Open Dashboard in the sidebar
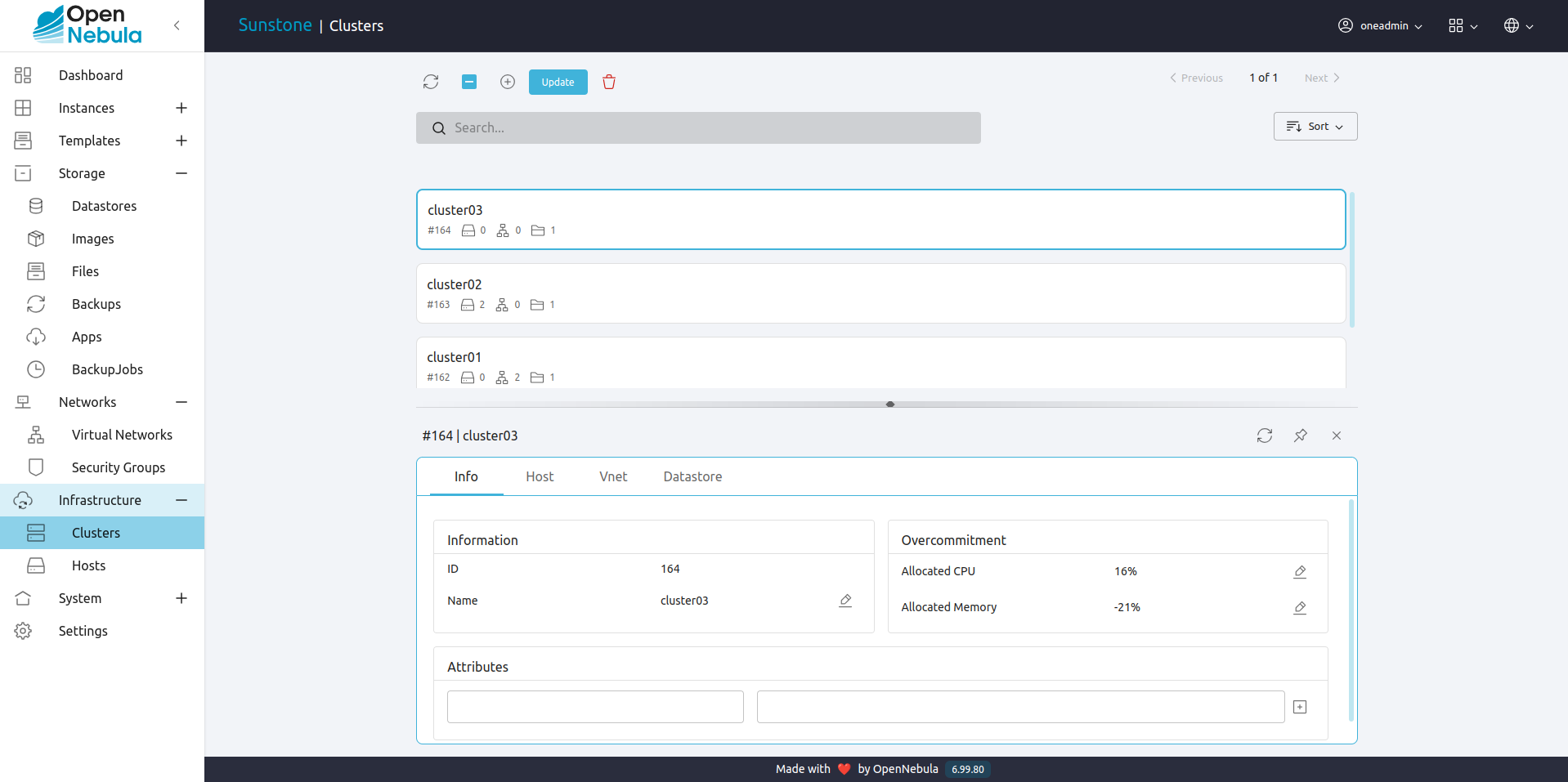Screen dimensions: 1568x782 102,75
